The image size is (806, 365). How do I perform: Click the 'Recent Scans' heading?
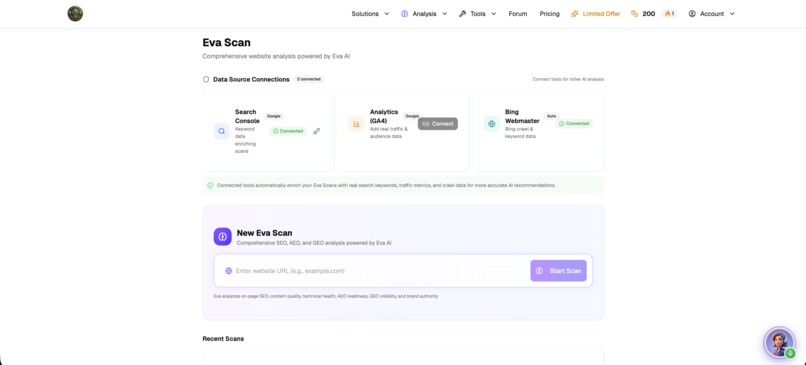click(223, 339)
